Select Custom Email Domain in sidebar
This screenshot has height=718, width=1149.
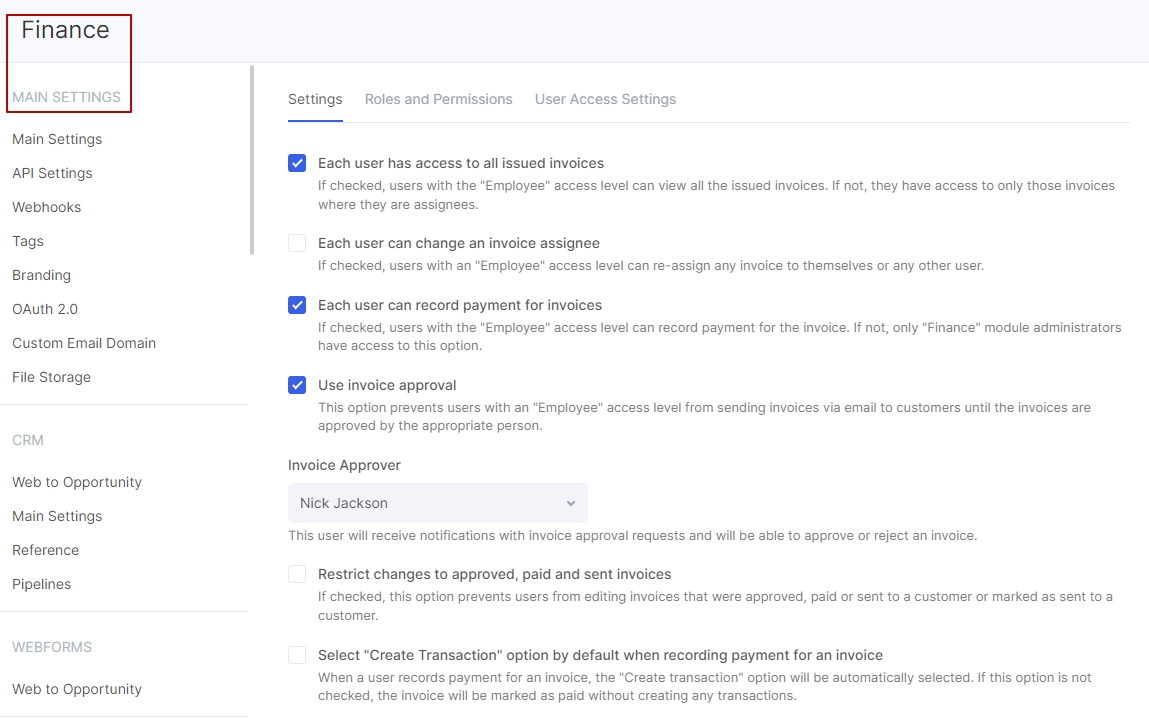click(84, 344)
